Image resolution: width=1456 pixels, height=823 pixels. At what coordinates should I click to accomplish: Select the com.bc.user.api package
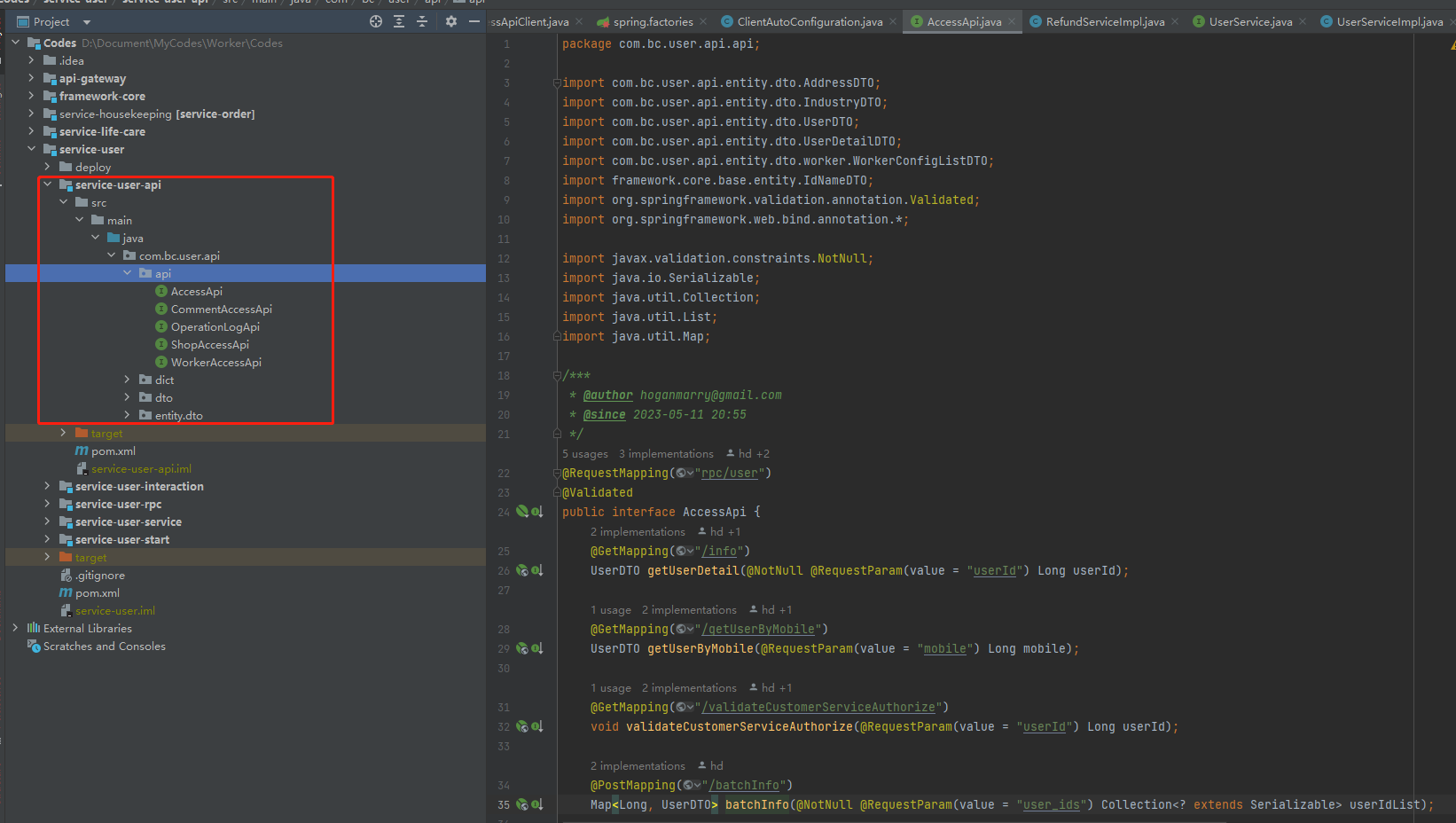click(x=179, y=255)
